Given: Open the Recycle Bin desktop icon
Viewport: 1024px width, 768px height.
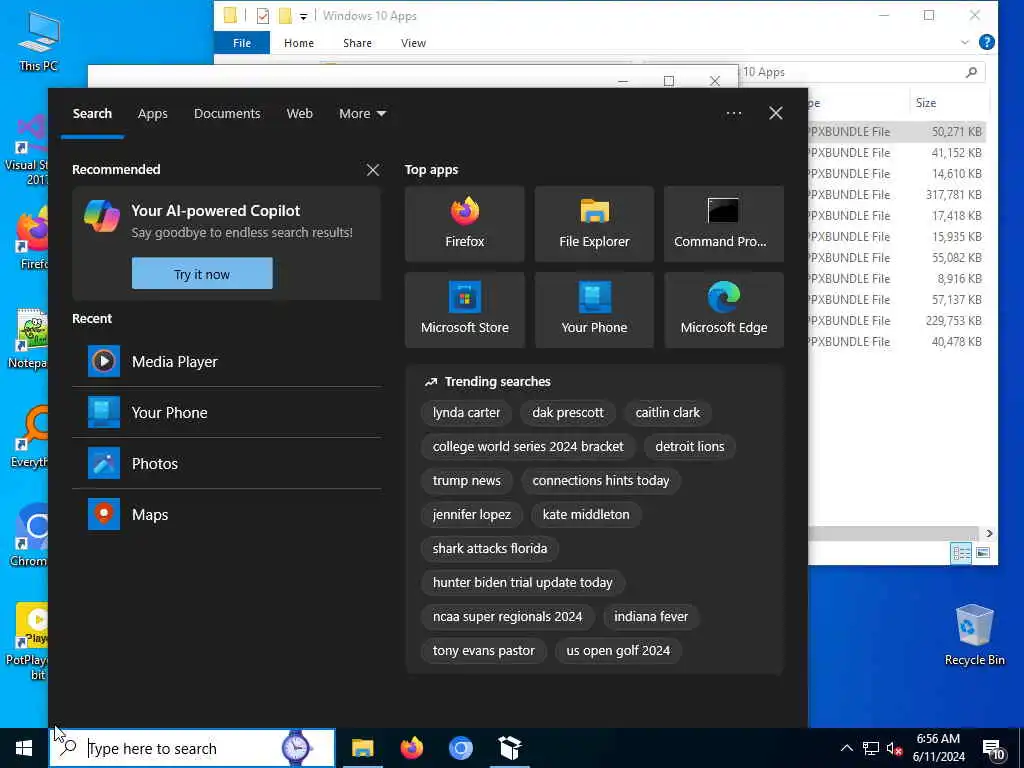Looking at the screenshot, I should 974,635.
